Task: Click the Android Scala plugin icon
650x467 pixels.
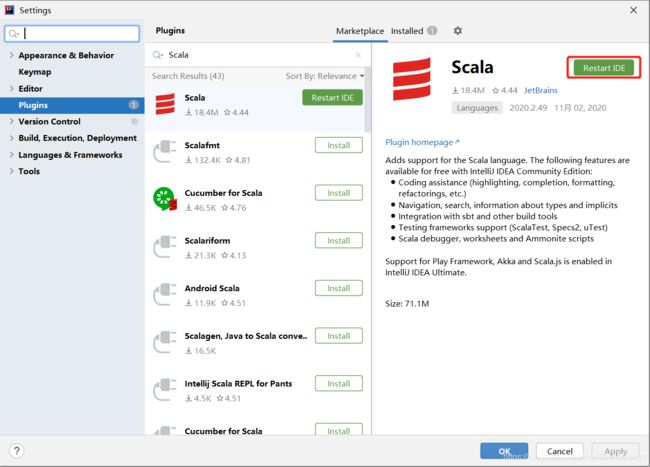Action: 165,295
